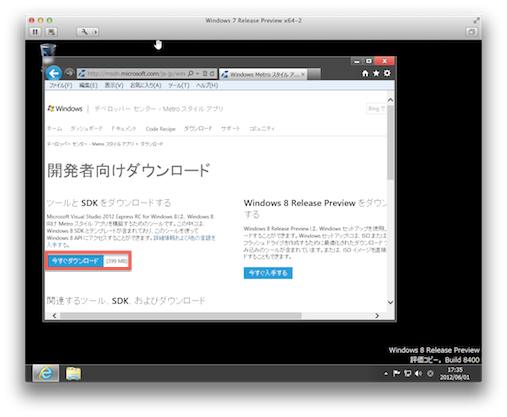507x417 pixels.
Task: Click the 今すぐダウンロード button
Action: pyautogui.click(x=75, y=261)
